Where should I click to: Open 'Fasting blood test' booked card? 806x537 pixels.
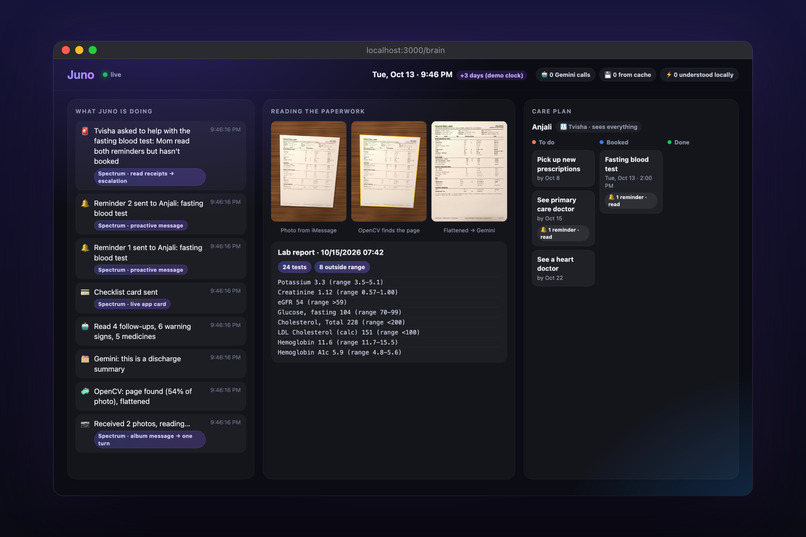point(631,181)
